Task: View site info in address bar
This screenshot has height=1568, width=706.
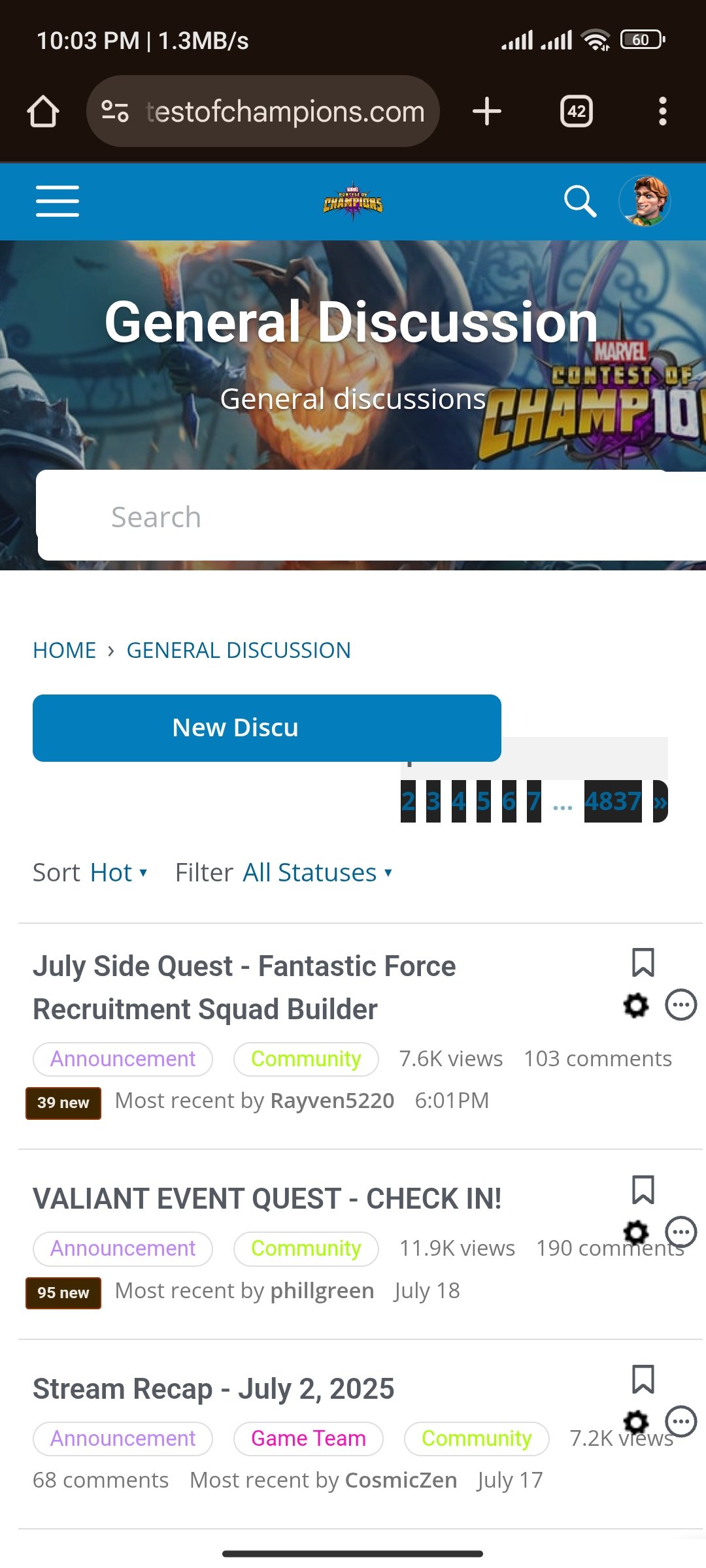Action: [x=115, y=111]
